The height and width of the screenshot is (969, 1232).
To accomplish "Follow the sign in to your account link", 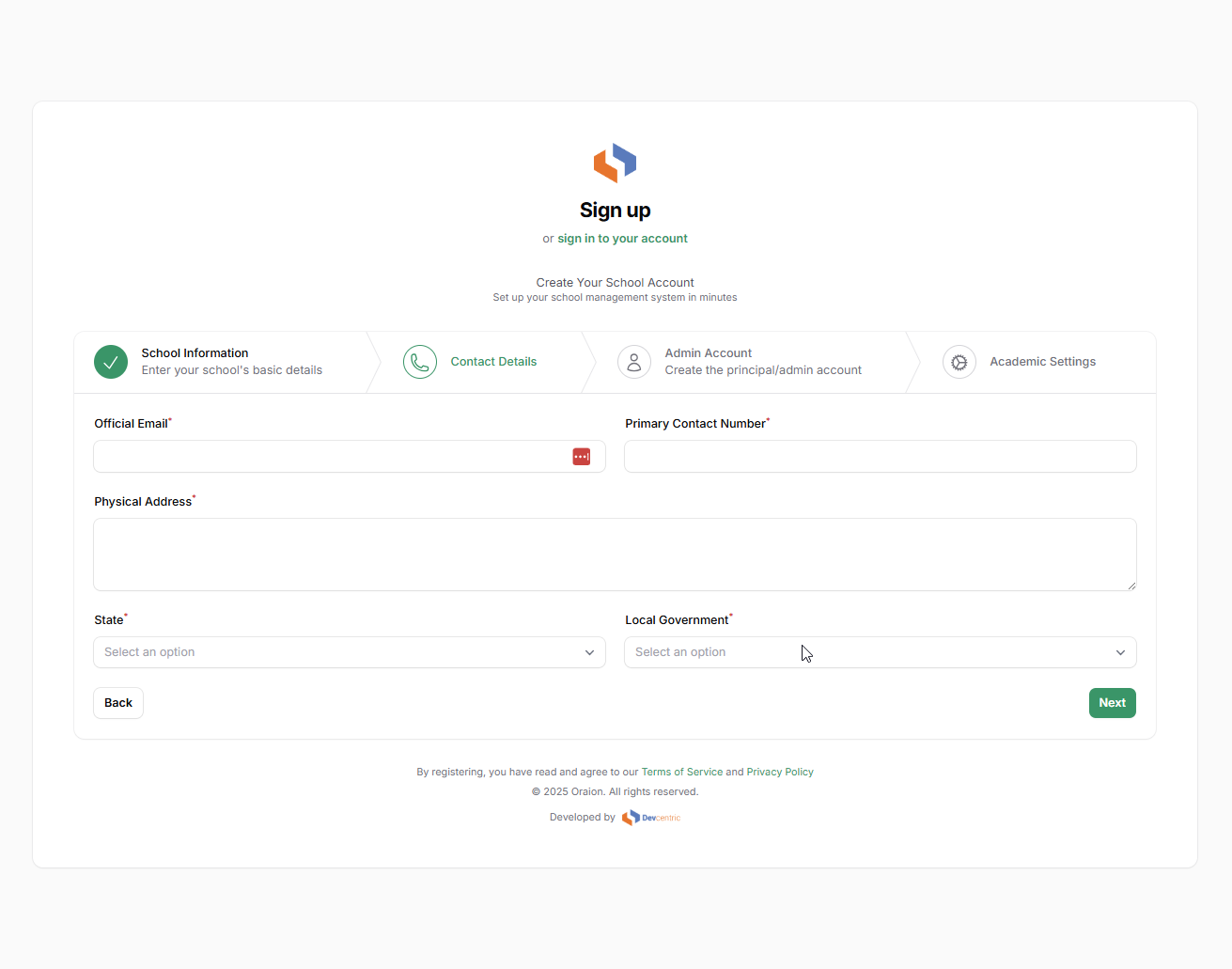I will pos(622,239).
